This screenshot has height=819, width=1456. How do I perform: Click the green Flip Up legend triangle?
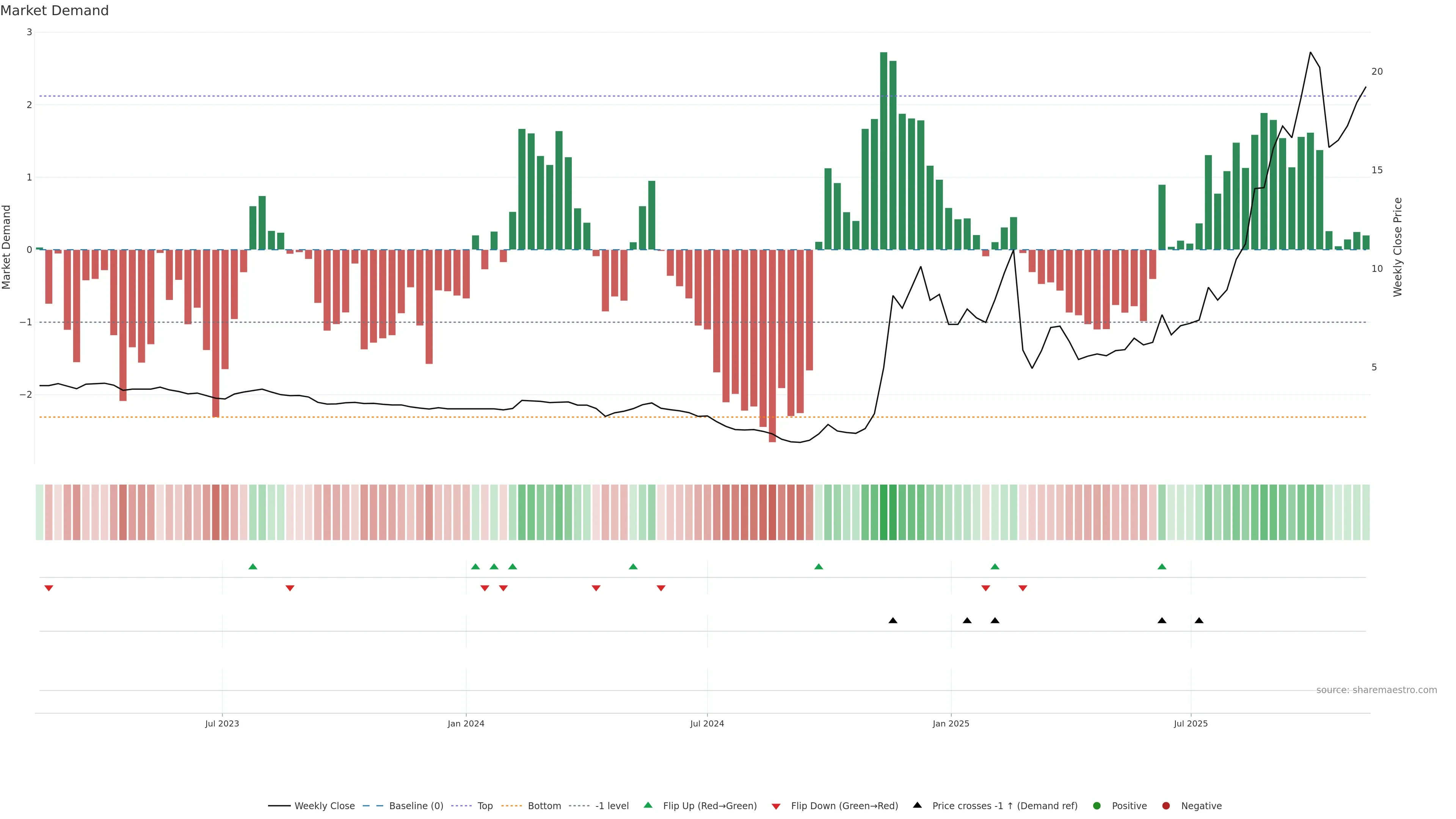(x=648, y=805)
